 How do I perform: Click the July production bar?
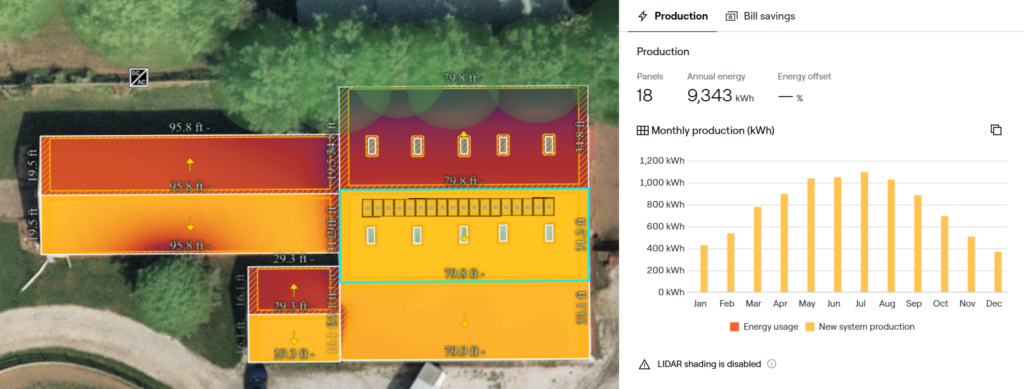(x=865, y=232)
